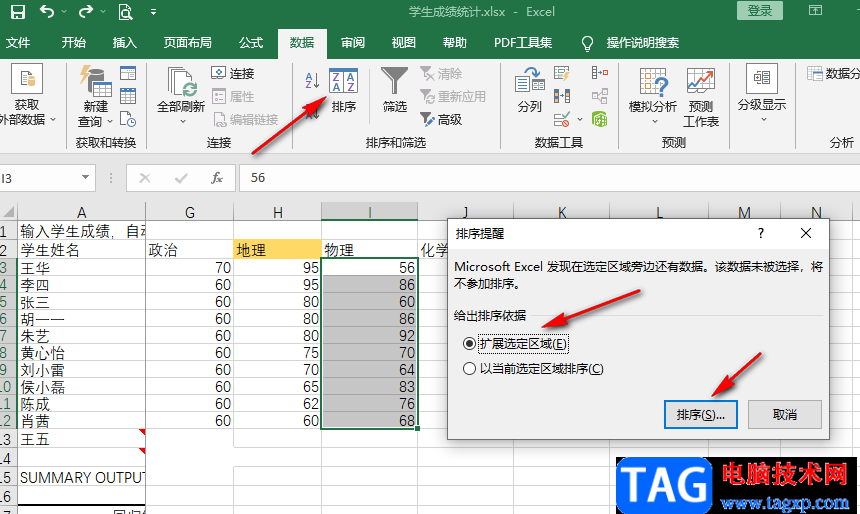Image resolution: width=860 pixels, height=514 pixels.
Task: Click the Outline (分级显示) icon
Action: coord(762,78)
